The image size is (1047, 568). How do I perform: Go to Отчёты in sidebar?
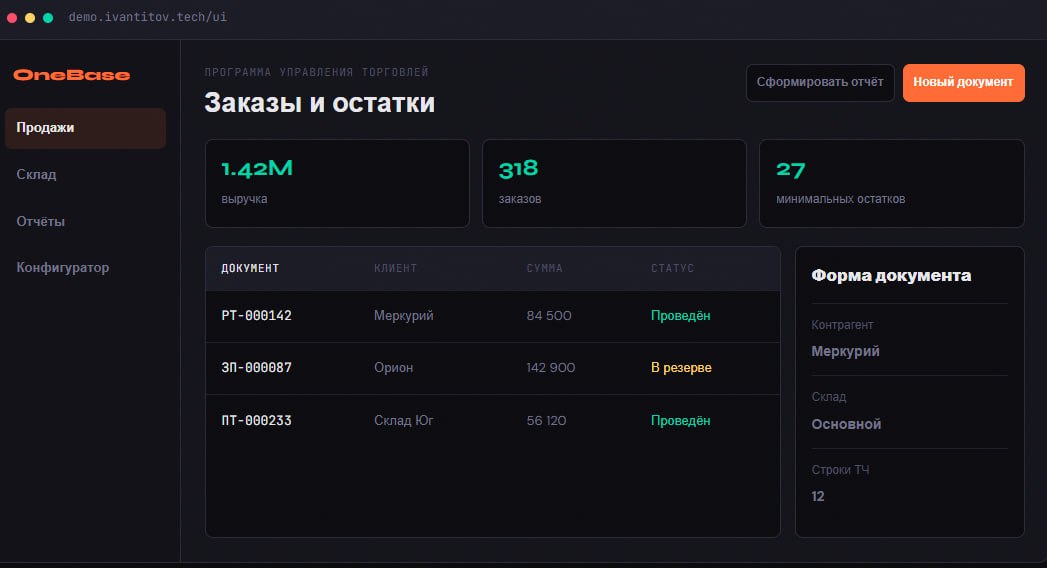click(x=85, y=221)
